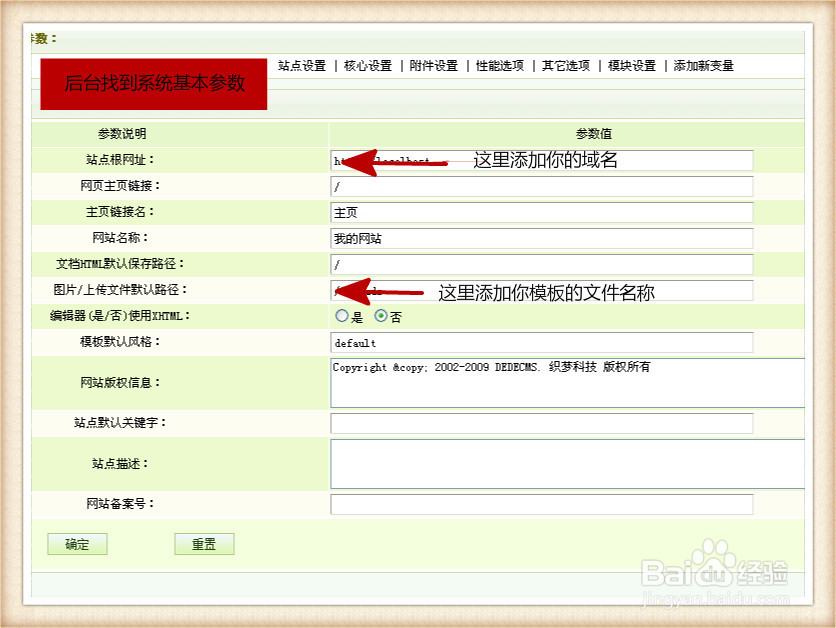Open the 模块设置 tab

(x=632, y=66)
